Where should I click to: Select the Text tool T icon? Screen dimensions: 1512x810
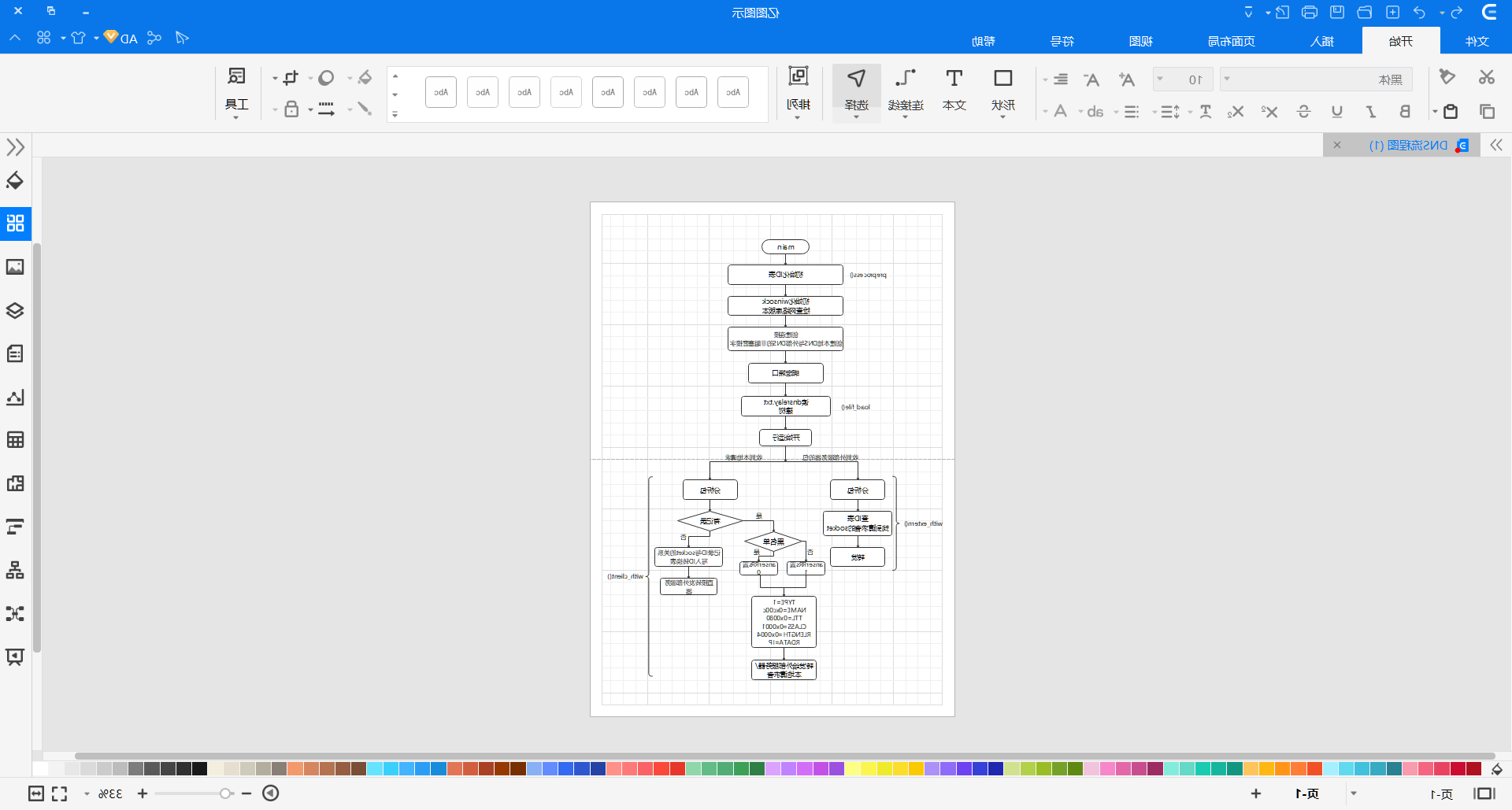pyautogui.click(x=954, y=90)
